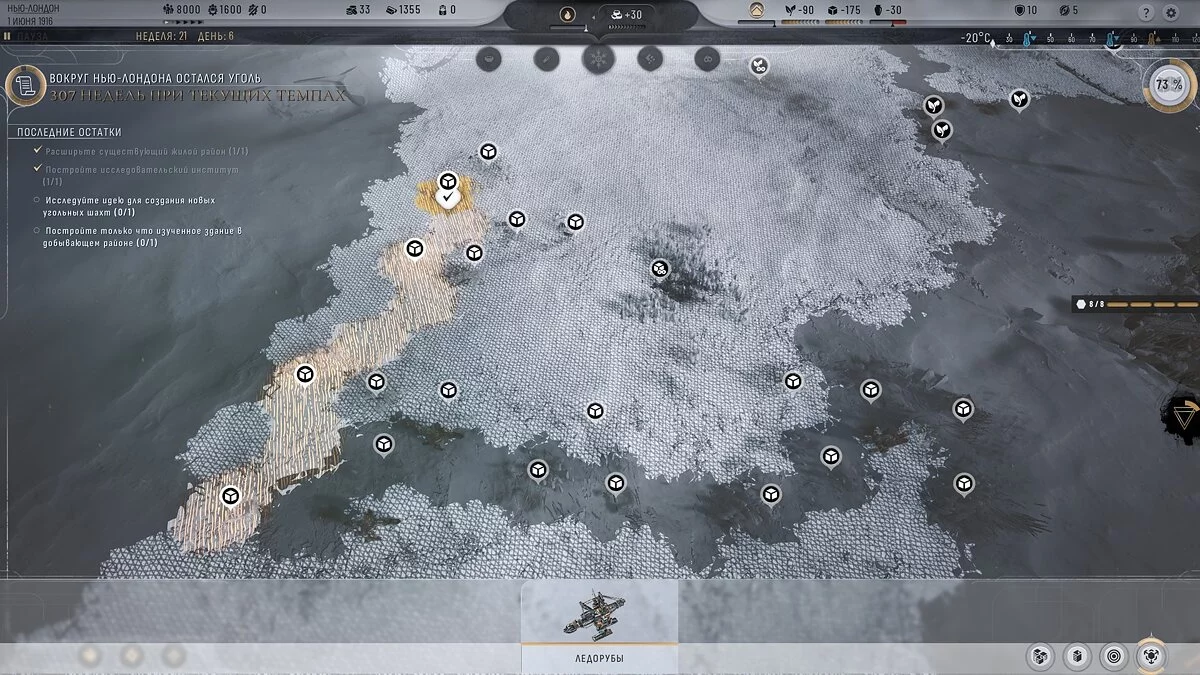Open the 'ПОСЛЕДНИЕ ОСТАТКИ' objectives header
The width and height of the screenshot is (1200, 675).
click(x=69, y=132)
